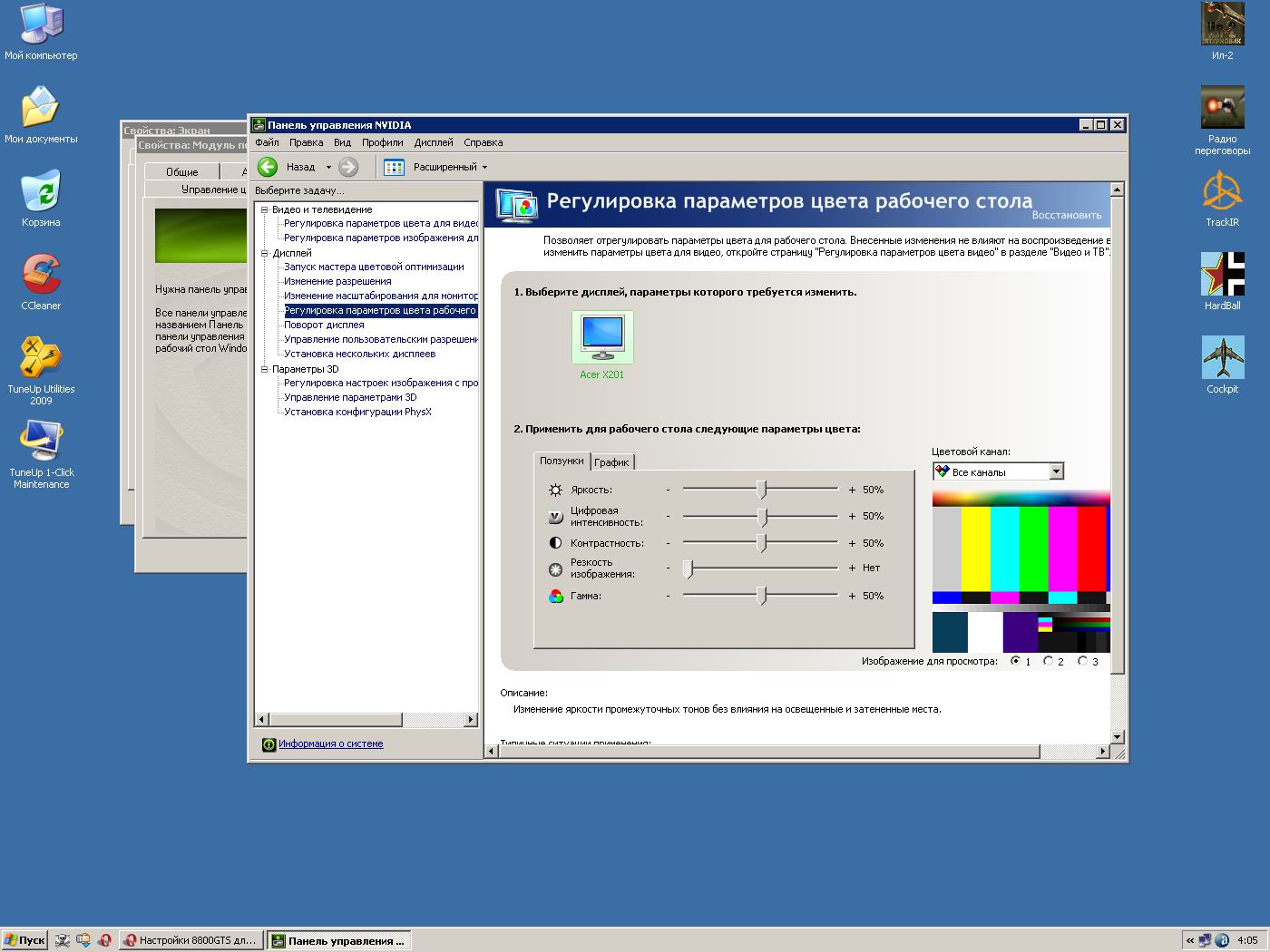Collapse the Параметры 3D tree node
1270x952 pixels.
(x=265, y=369)
